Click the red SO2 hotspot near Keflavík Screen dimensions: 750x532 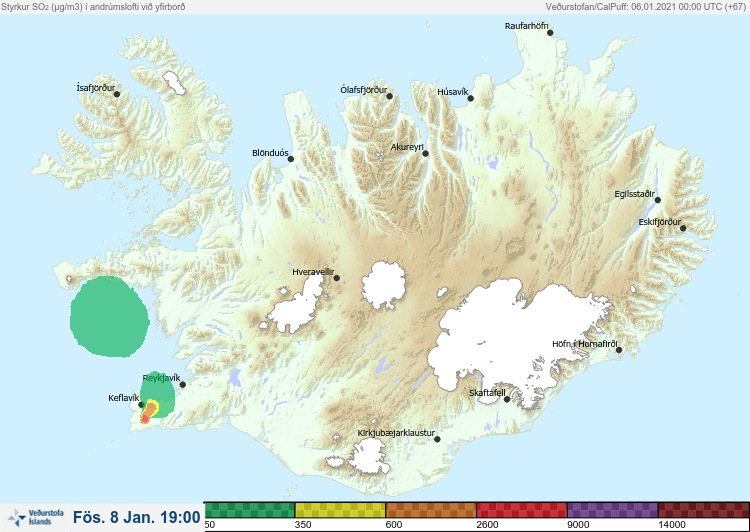(145, 419)
